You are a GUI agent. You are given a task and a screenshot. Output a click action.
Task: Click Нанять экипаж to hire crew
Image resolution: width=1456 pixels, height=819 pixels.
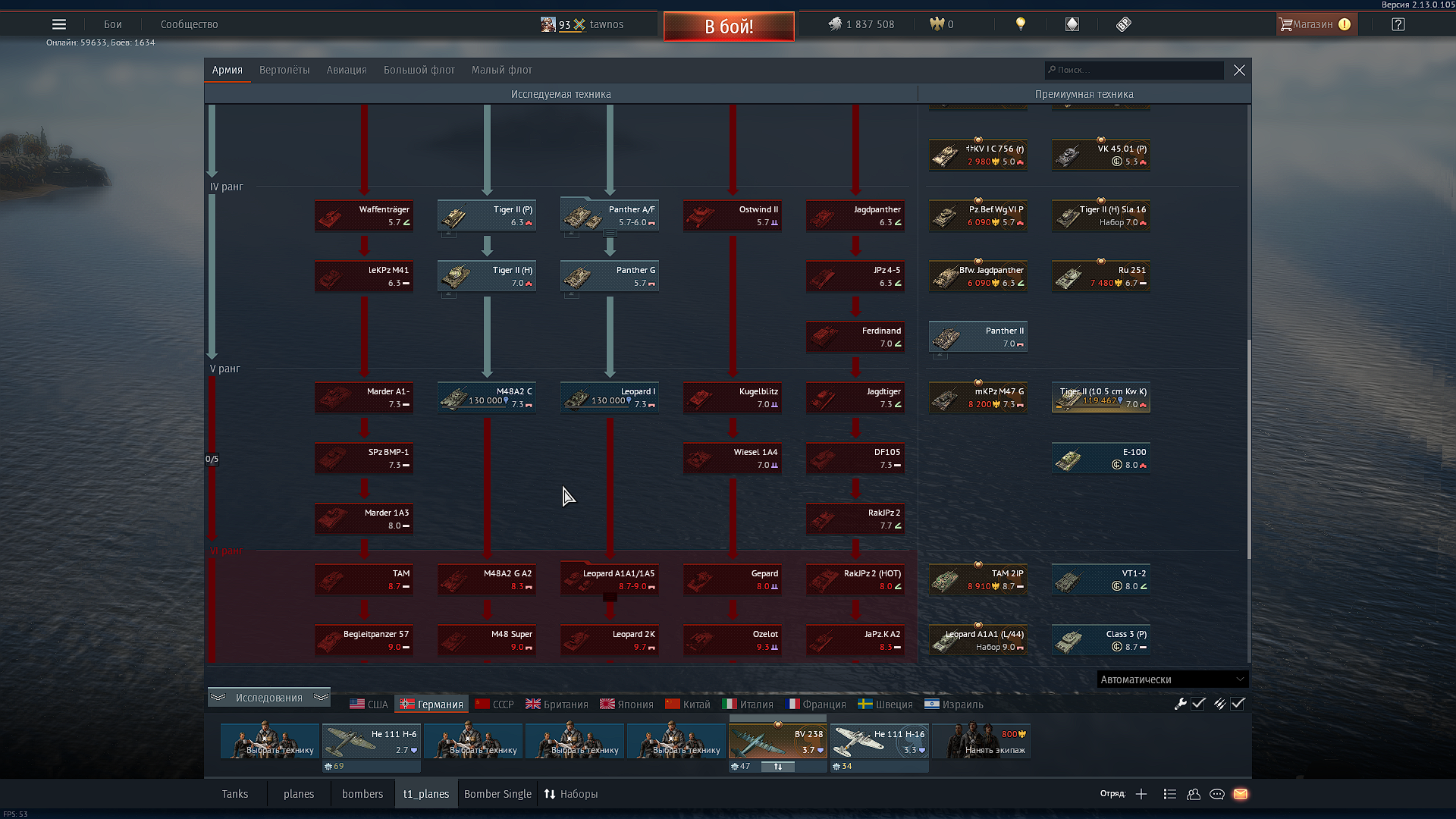pyautogui.click(x=981, y=741)
